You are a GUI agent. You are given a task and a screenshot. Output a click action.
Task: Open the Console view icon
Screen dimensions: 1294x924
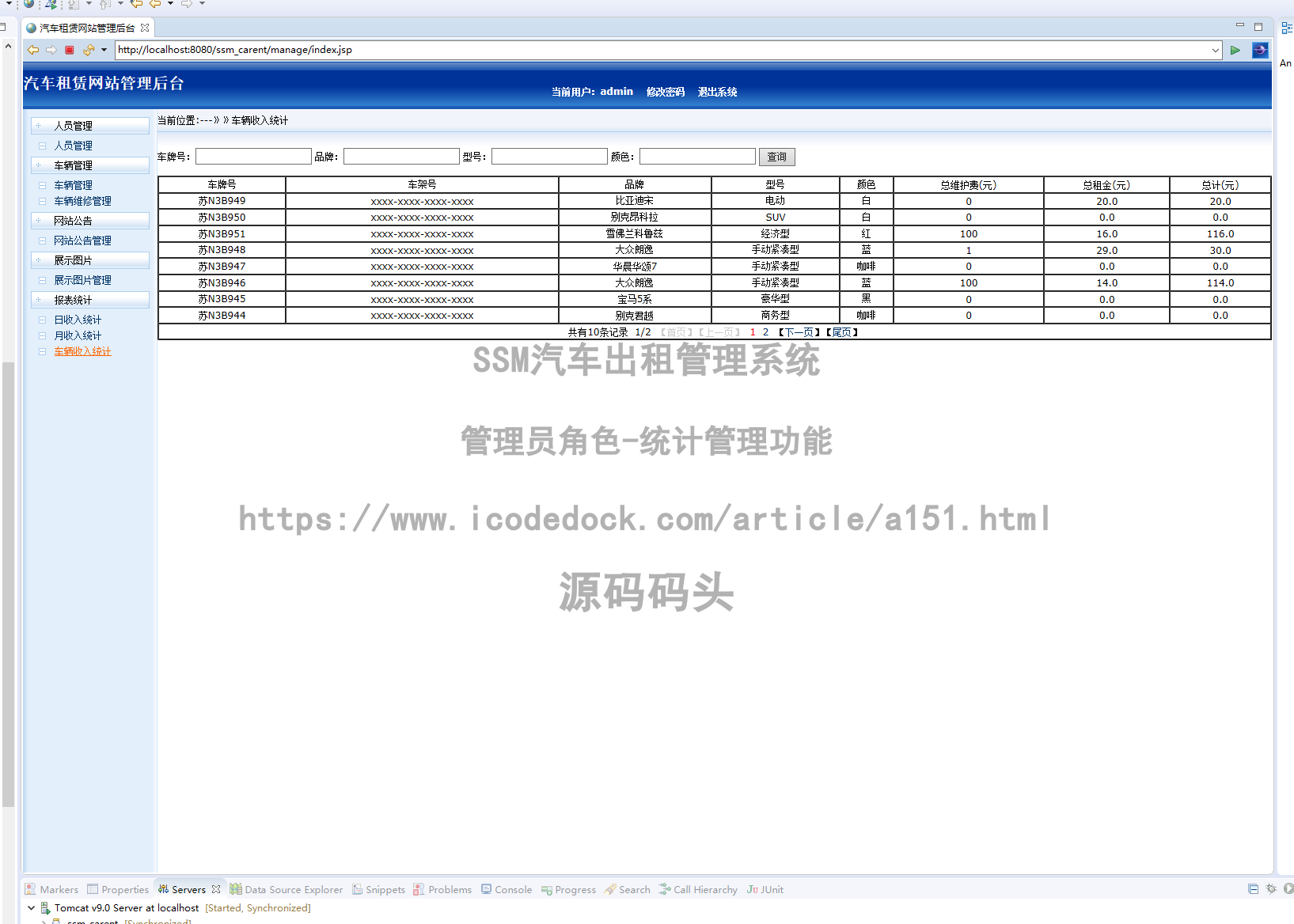[x=486, y=889]
